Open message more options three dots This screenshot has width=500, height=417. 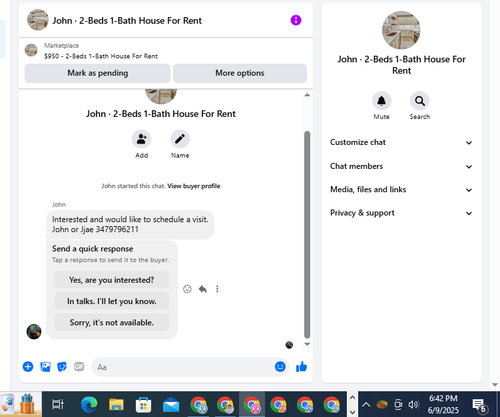point(217,289)
